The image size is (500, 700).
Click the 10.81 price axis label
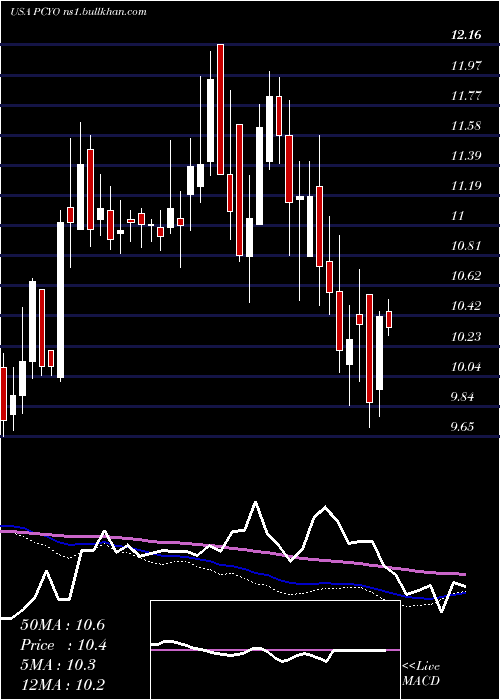(x=466, y=246)
